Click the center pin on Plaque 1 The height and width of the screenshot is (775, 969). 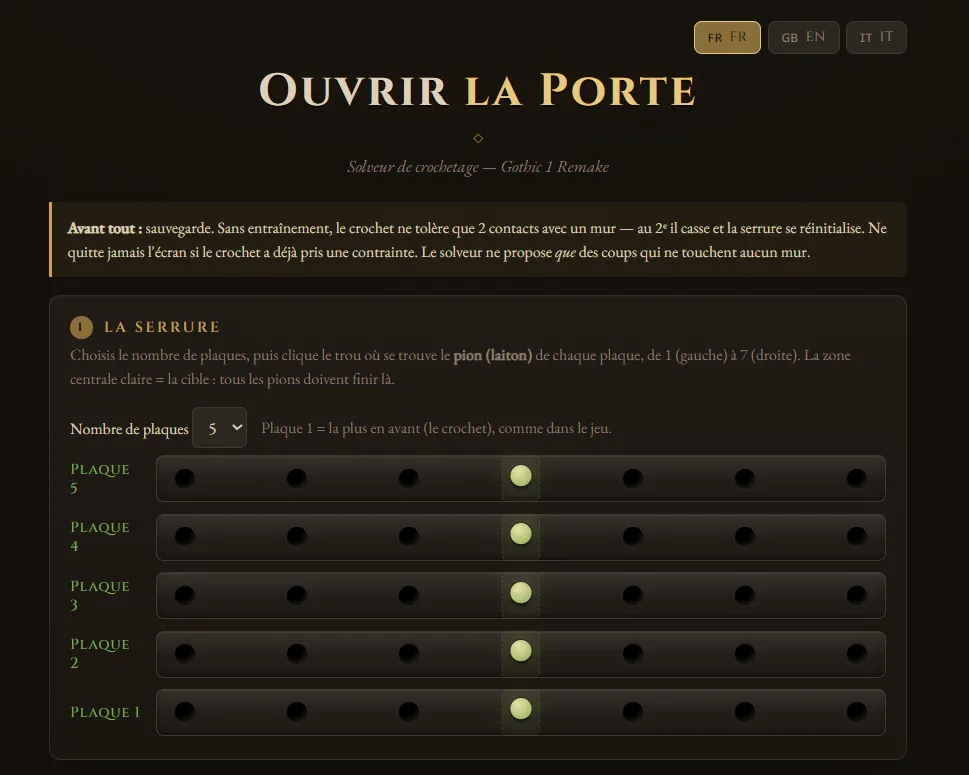(521, 709)
